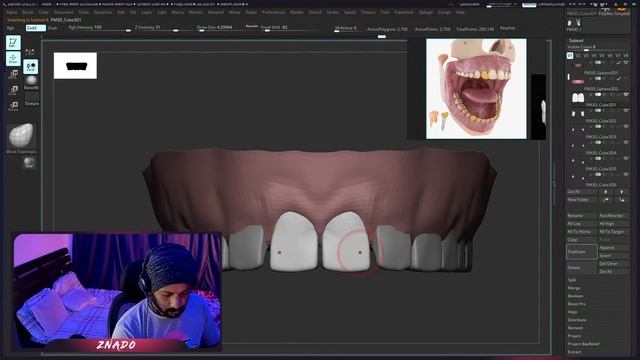Click the move subtool up arrow
640x360 pixels.
(x=606, y=191)
